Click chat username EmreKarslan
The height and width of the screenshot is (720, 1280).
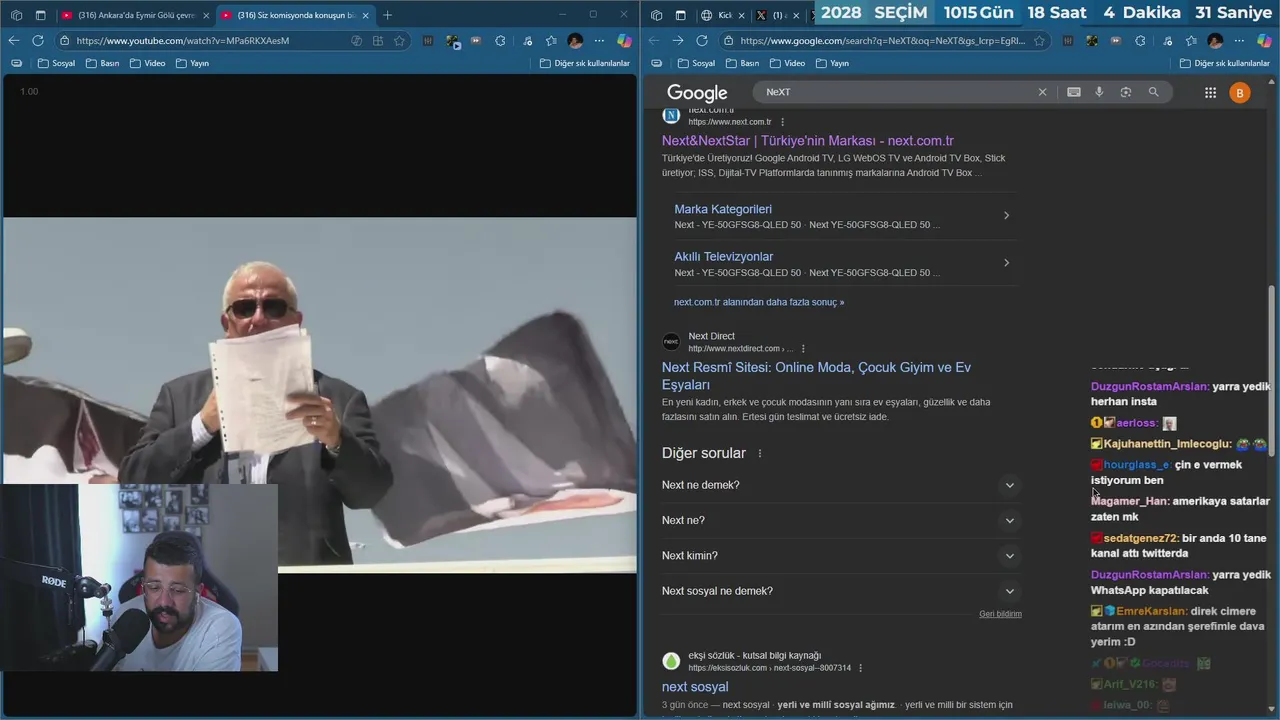coord(1152,611)
